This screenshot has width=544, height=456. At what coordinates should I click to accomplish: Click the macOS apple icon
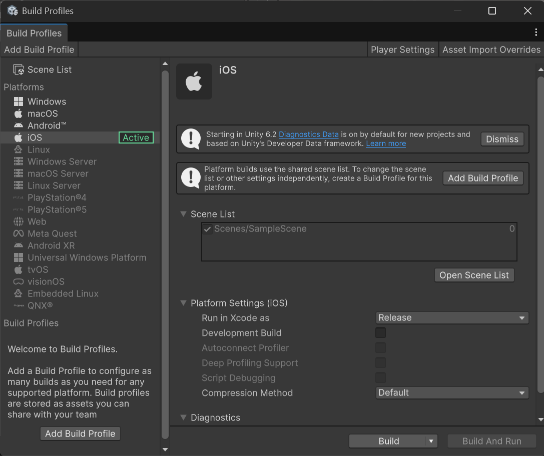coord(18,113)
